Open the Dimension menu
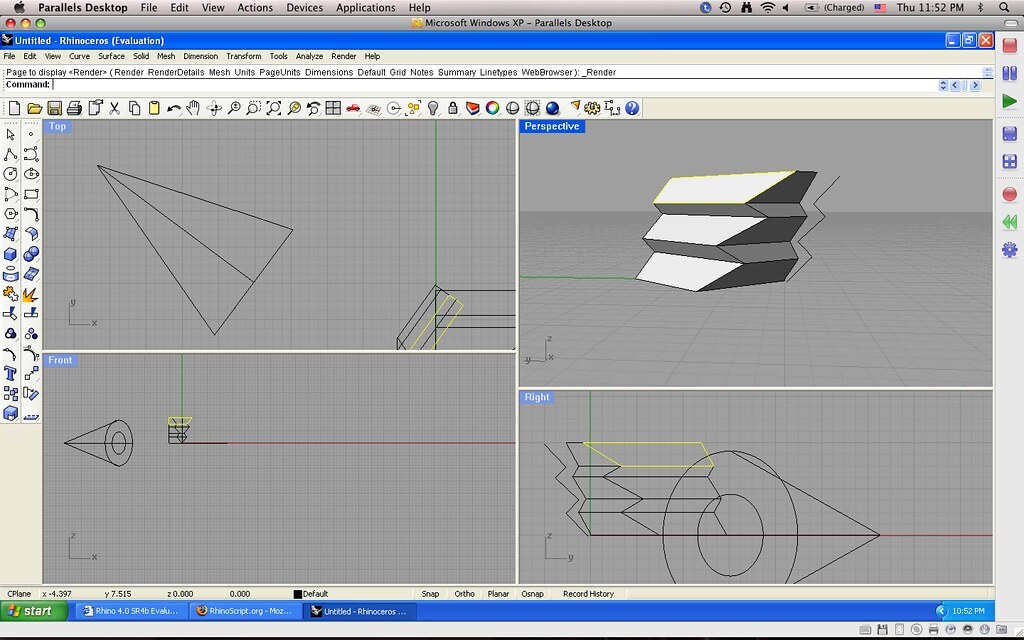The width and height of the screenshot is (1024, 640). click(x=200, y=56)
